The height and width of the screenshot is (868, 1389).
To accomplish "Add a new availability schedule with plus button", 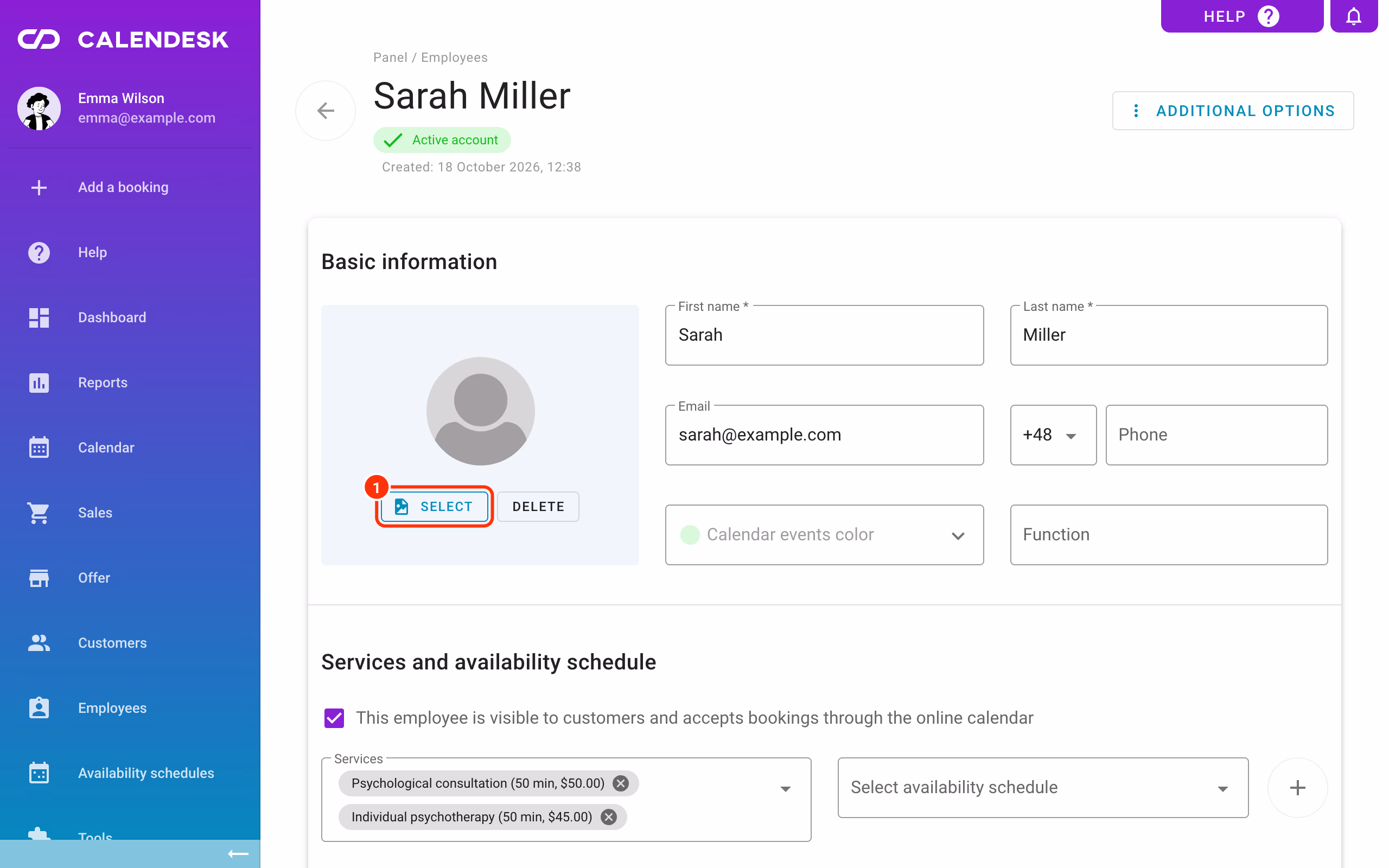I will pyautogui.click(x=1297, y=788).
